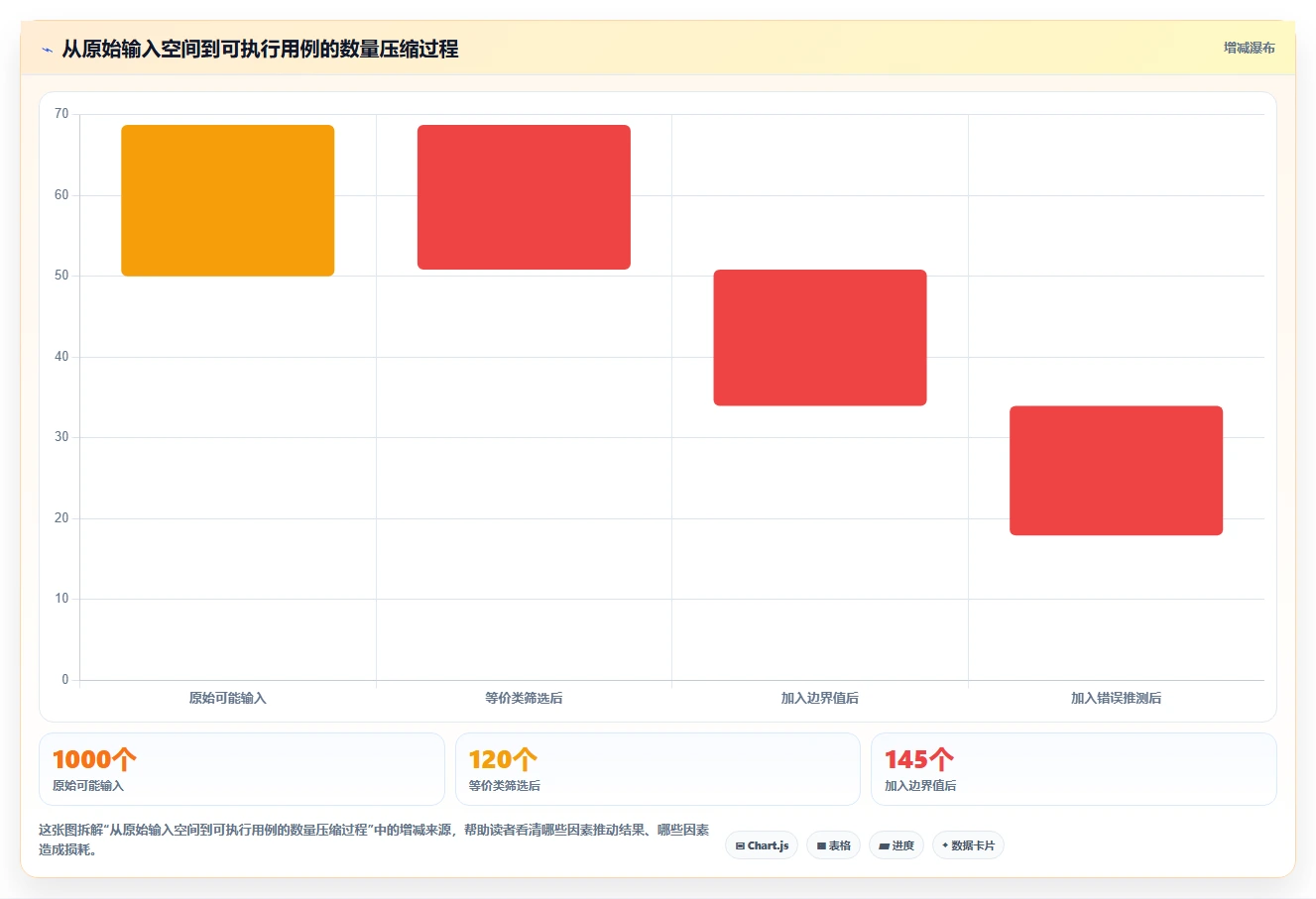Image resolution: width=1316 pixels, height=899 pixels.
Task: Click the orange 原始可能输入 bar
Action: [228, 200]
